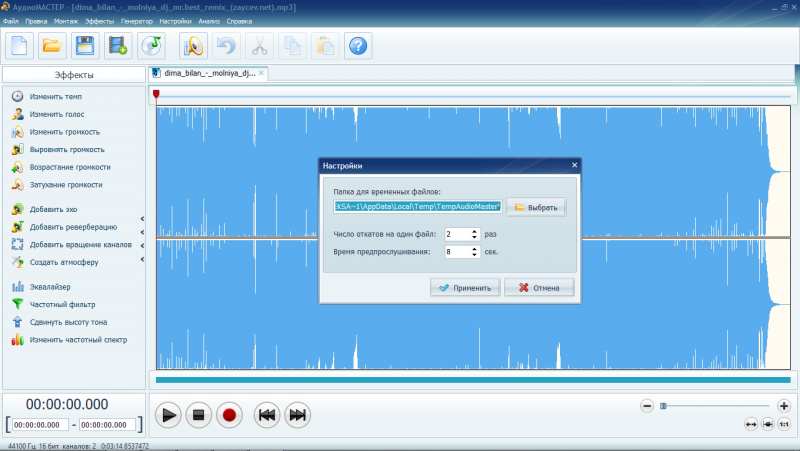
Task: Click the zoom slider handle
Action: pyautogui.click(x=662, y=405)
